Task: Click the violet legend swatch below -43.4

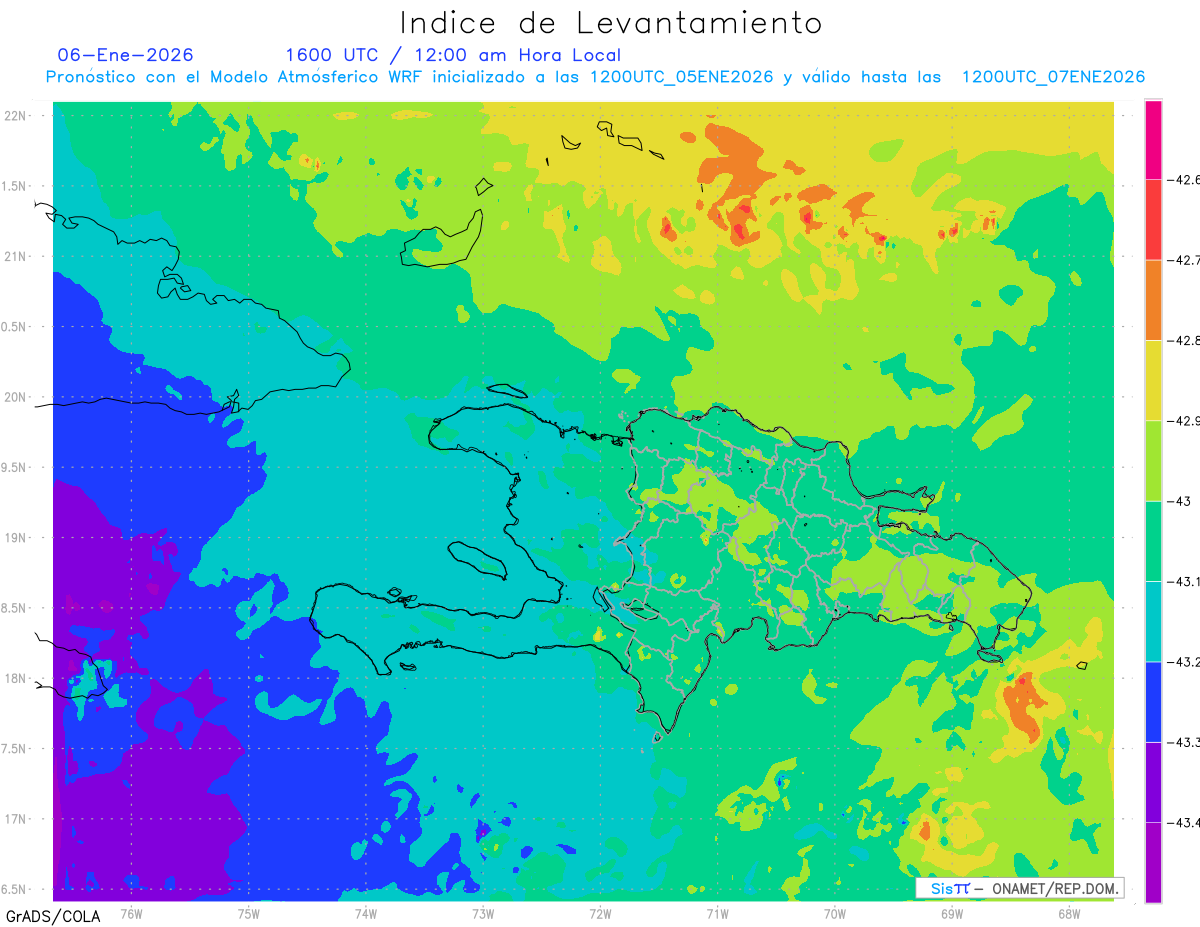Action: pyautogui.click(x=1153, y=862)
